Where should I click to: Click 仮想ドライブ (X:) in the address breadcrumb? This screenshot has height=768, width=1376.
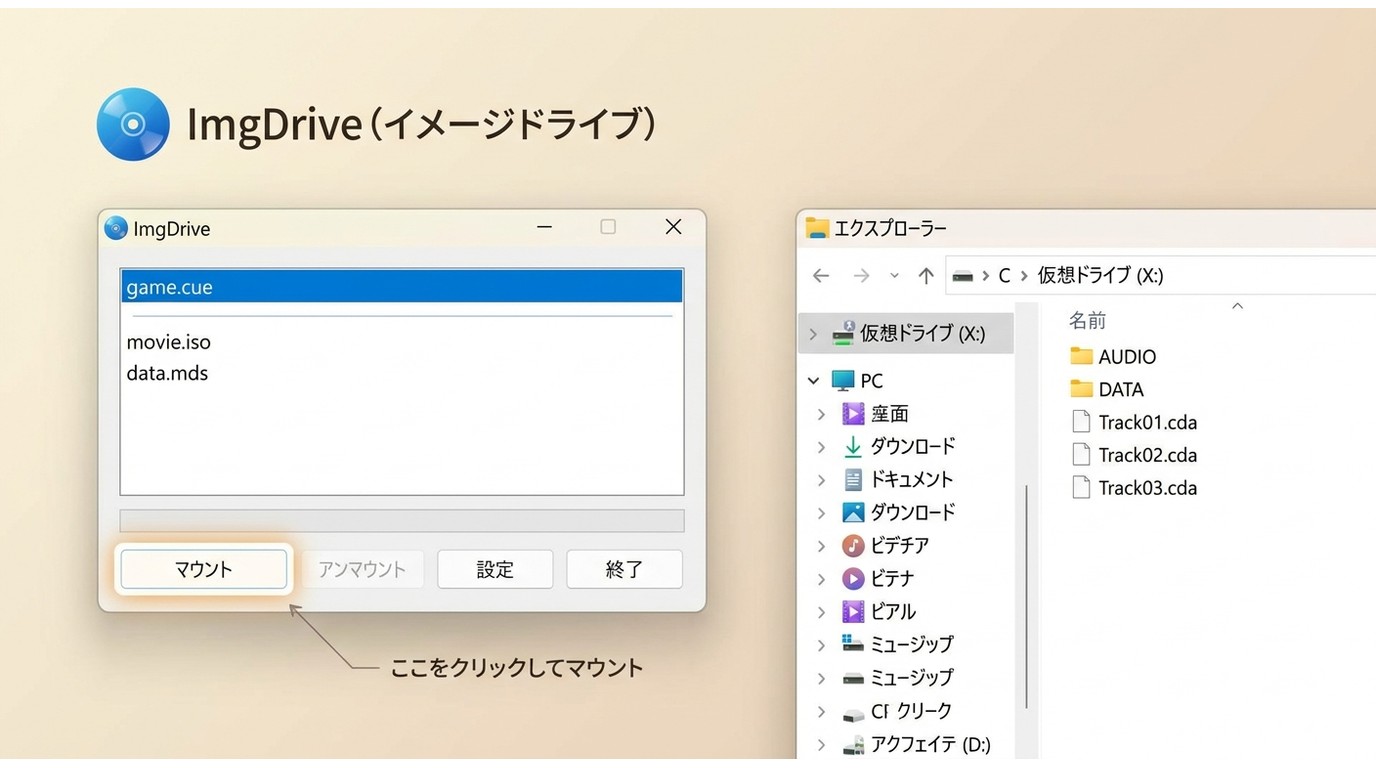(x=1100, y=275)
